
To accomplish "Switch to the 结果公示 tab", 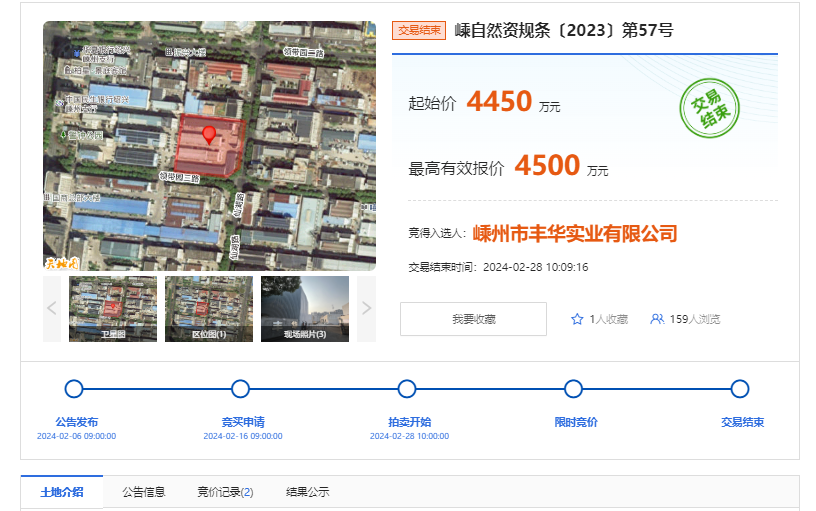I will click(307, 492).
